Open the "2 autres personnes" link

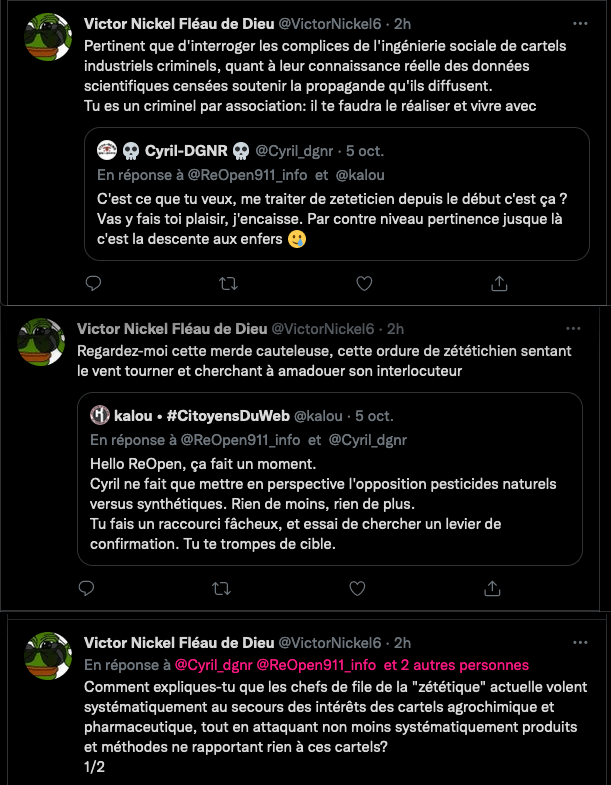click(456, 665)
